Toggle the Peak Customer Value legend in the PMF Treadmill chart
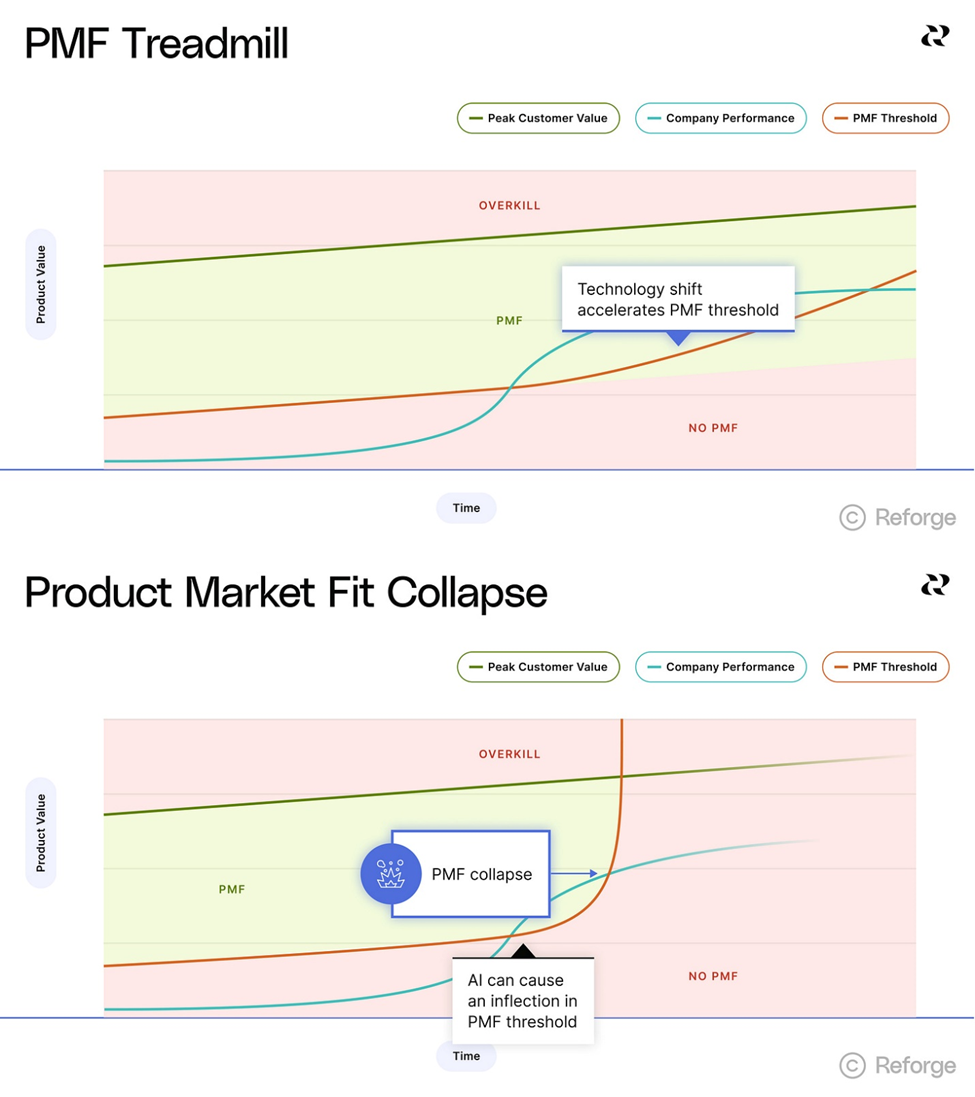Viewport: 975px width, 1097px height. click(538, 118)
